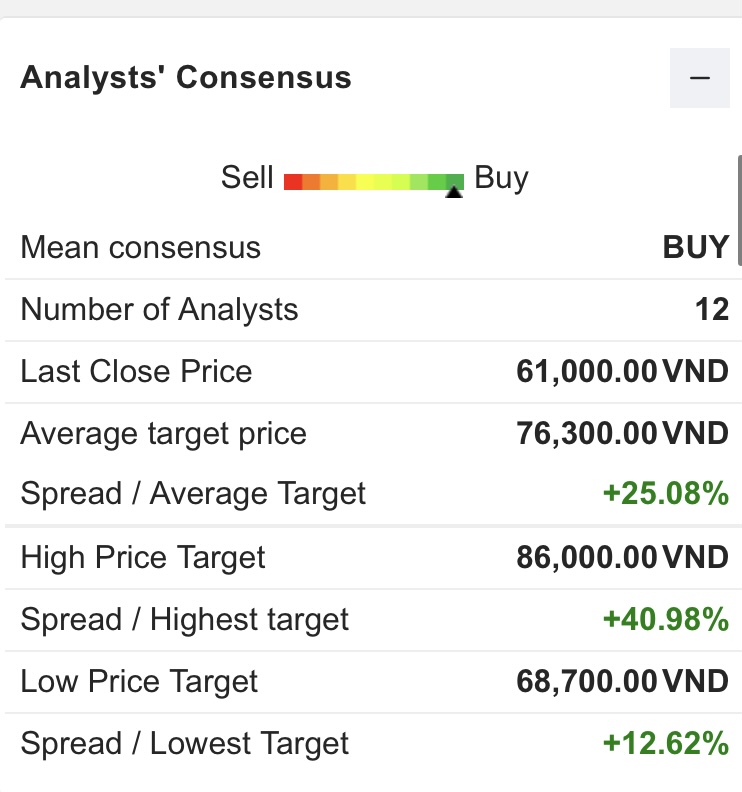The image size is (742, 792).
Task: Click the black triangle consensus marker
Action: click(x=454, y=193)
